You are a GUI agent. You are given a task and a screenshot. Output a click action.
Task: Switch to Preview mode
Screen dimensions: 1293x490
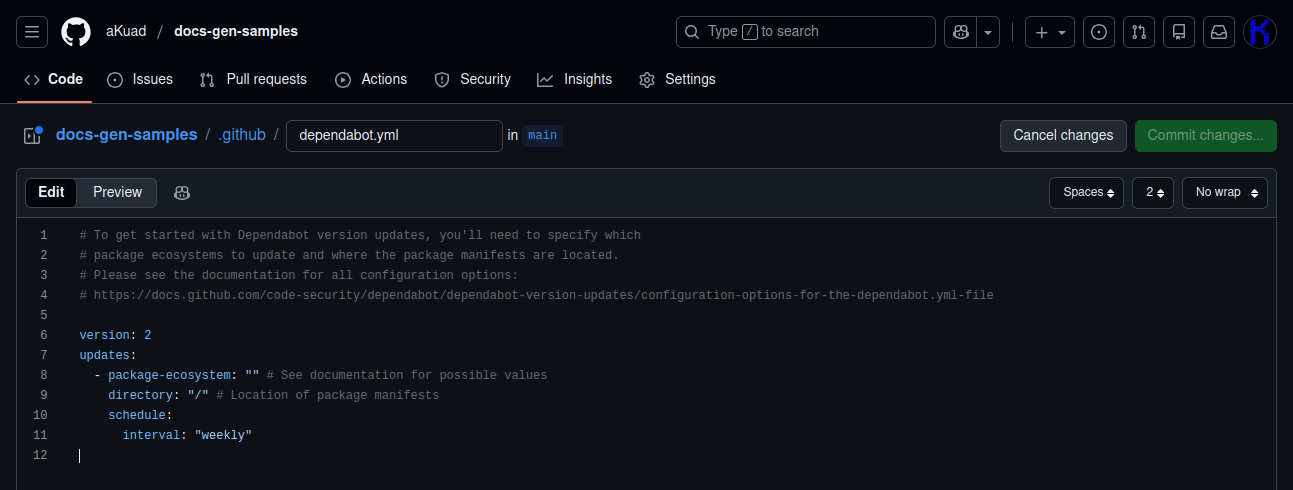click(118, 192)
